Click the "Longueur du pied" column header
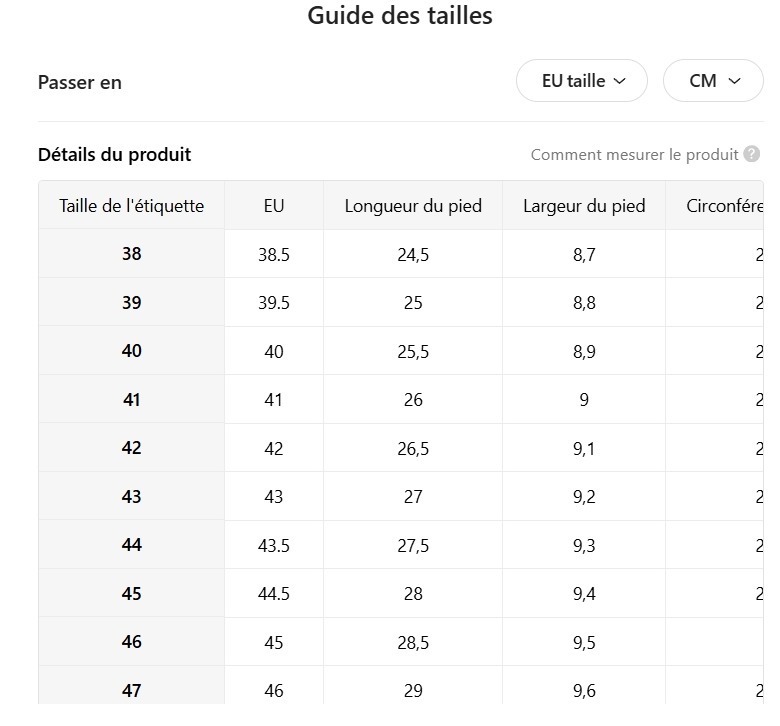The image size is (780, 726). (x=413, y=206)
